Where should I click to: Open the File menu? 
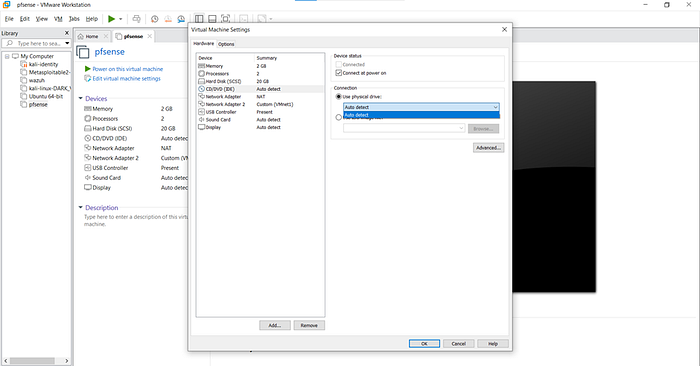click(x=9, y=19)
